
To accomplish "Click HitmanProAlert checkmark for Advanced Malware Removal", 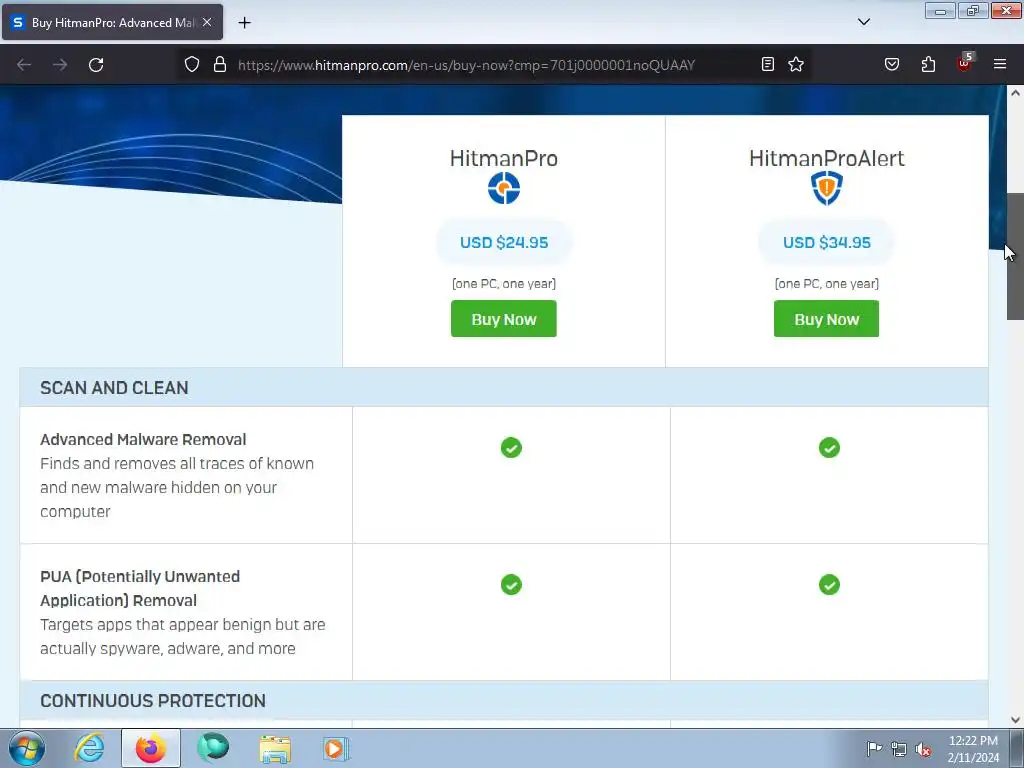I will 829,448.
